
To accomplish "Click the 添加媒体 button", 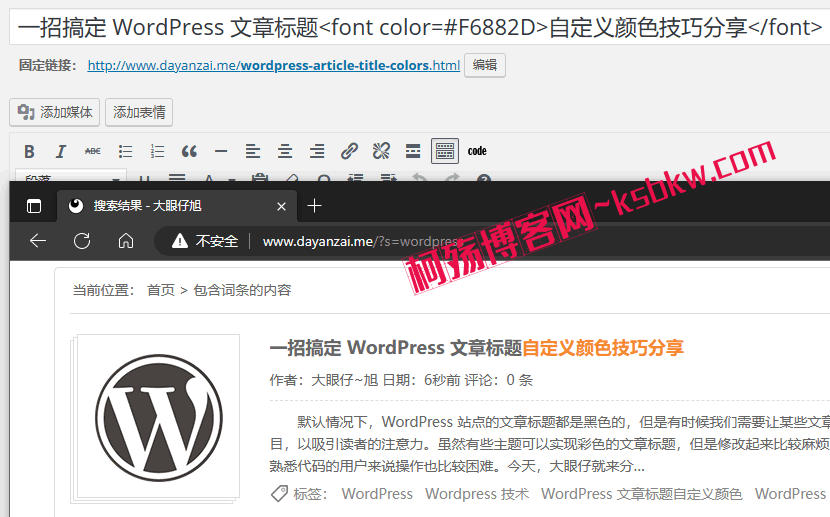I will pyautogui.click(x=55, y=112).
